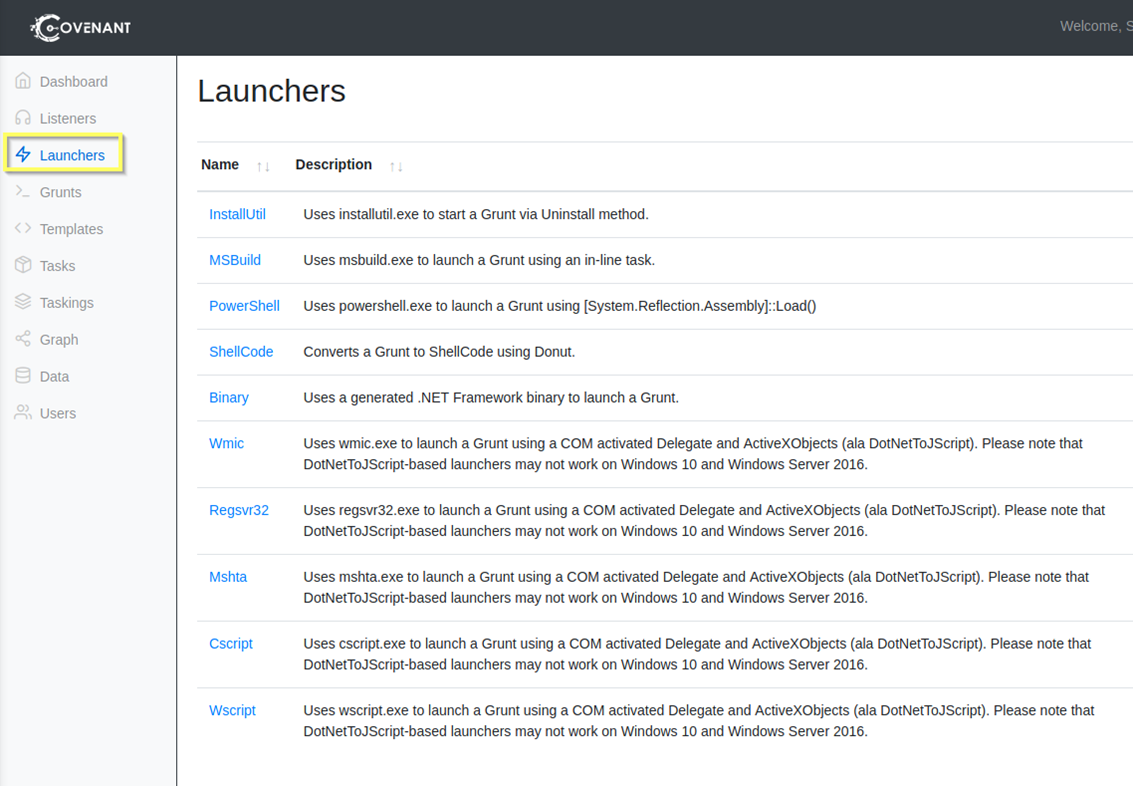Screen dimensions: 1133x786
Task: Select the PowerShell launcher
Action: pos(244,306)
